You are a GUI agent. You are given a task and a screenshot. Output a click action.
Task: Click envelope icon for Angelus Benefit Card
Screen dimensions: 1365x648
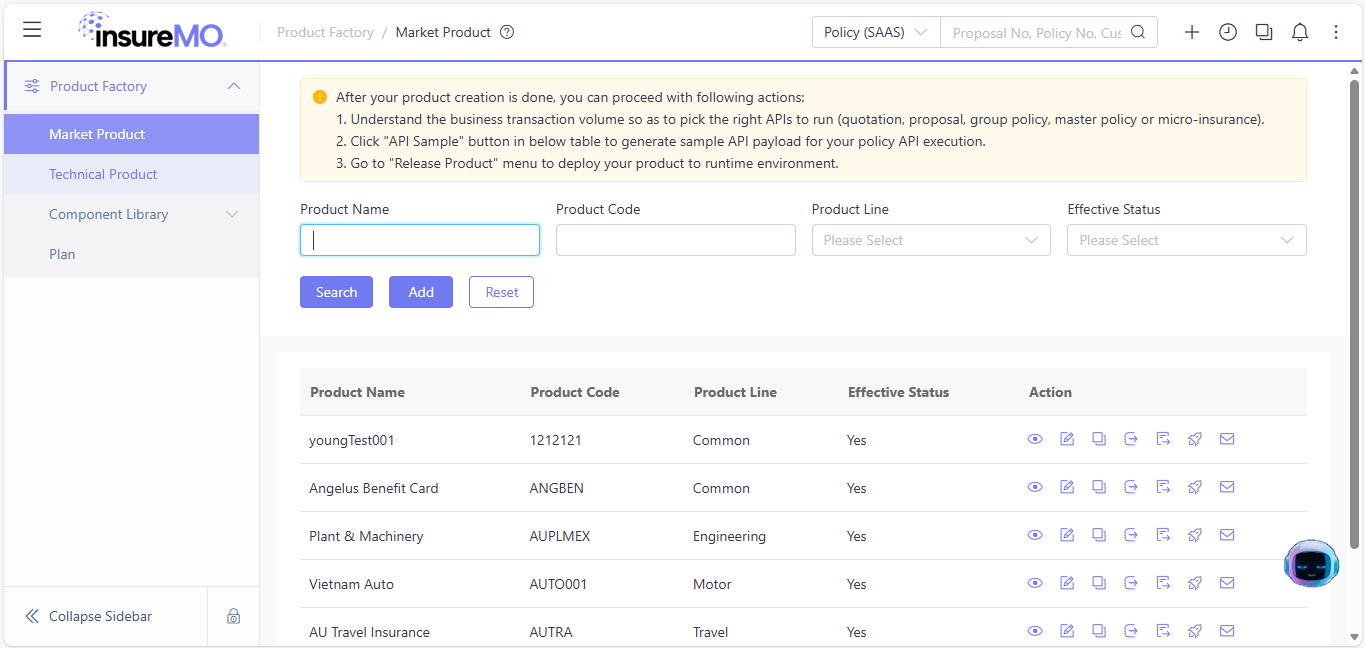pyautogui.click(x=1227, y=487)
